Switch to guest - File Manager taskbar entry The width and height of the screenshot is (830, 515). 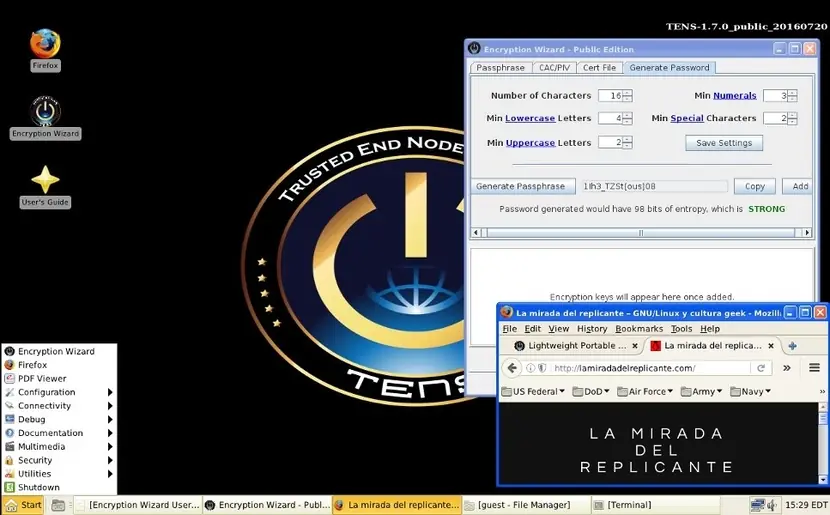coord(525,505)
